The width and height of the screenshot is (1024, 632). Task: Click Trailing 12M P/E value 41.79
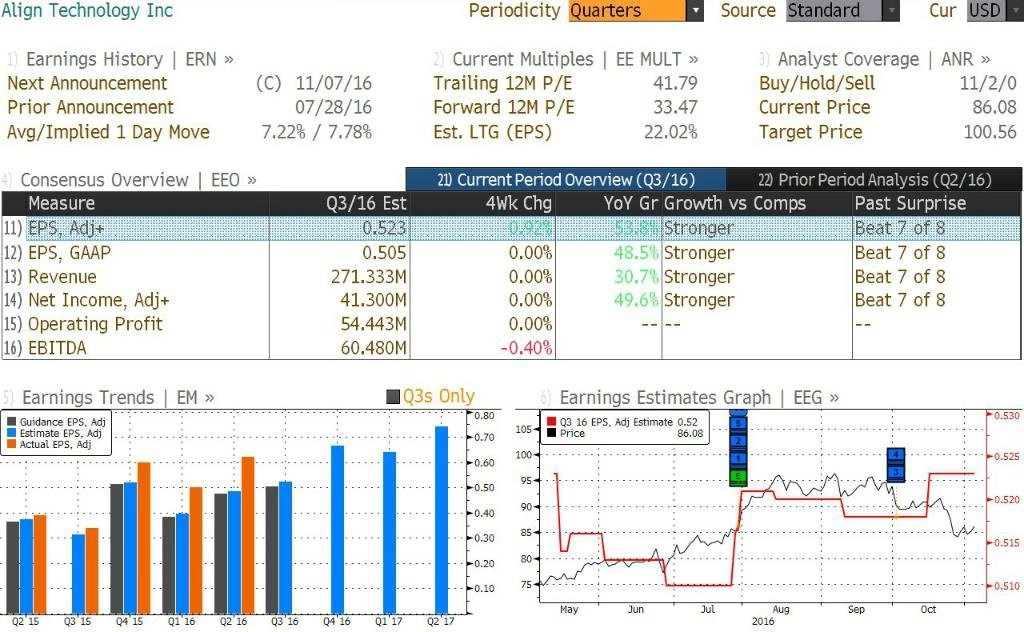[675, 84]
